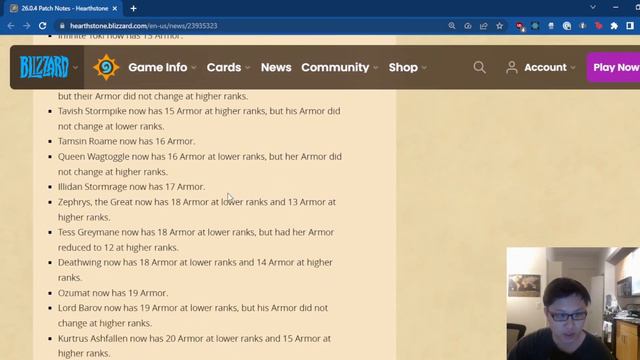Expand the Shop menu
This screenshot has width=640, height=360.
[408, 67]
